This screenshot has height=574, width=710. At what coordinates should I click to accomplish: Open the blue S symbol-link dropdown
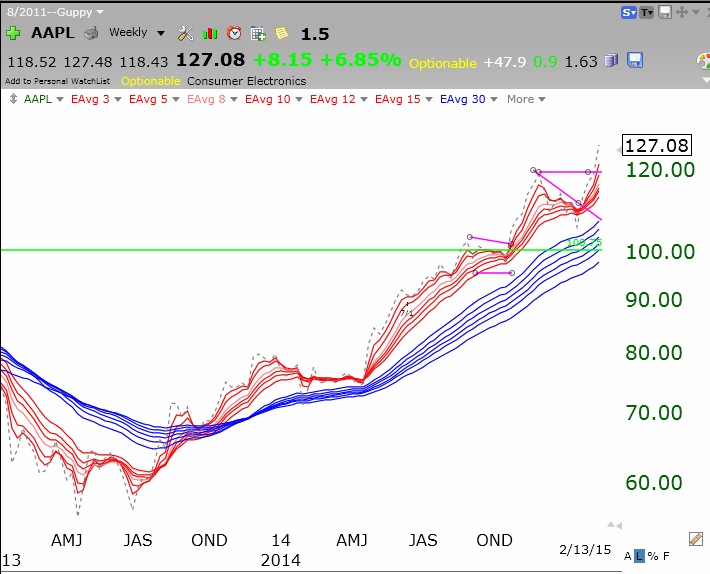click(x=629, y=13)
